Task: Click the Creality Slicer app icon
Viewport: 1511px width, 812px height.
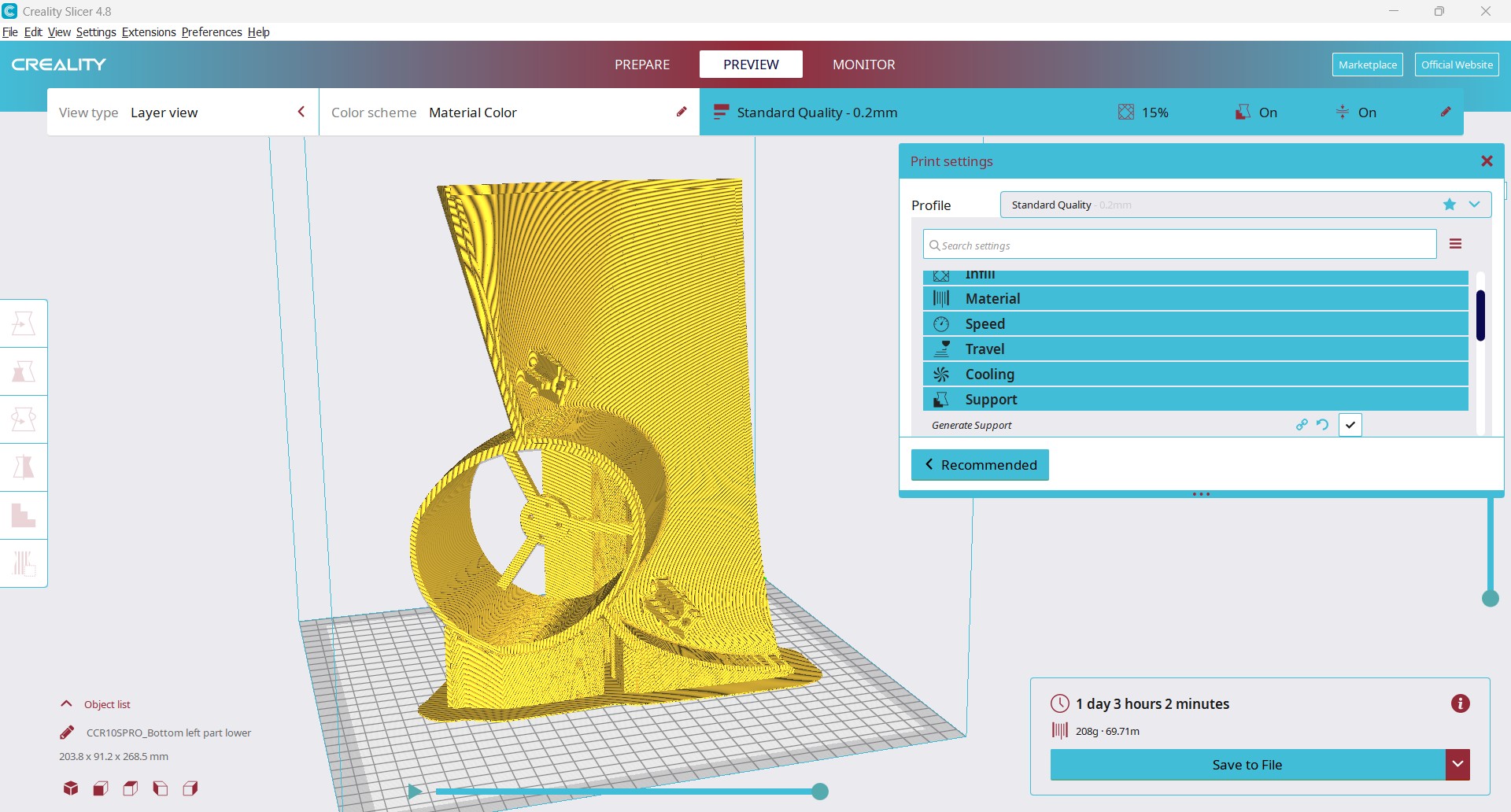Action: 9,11
